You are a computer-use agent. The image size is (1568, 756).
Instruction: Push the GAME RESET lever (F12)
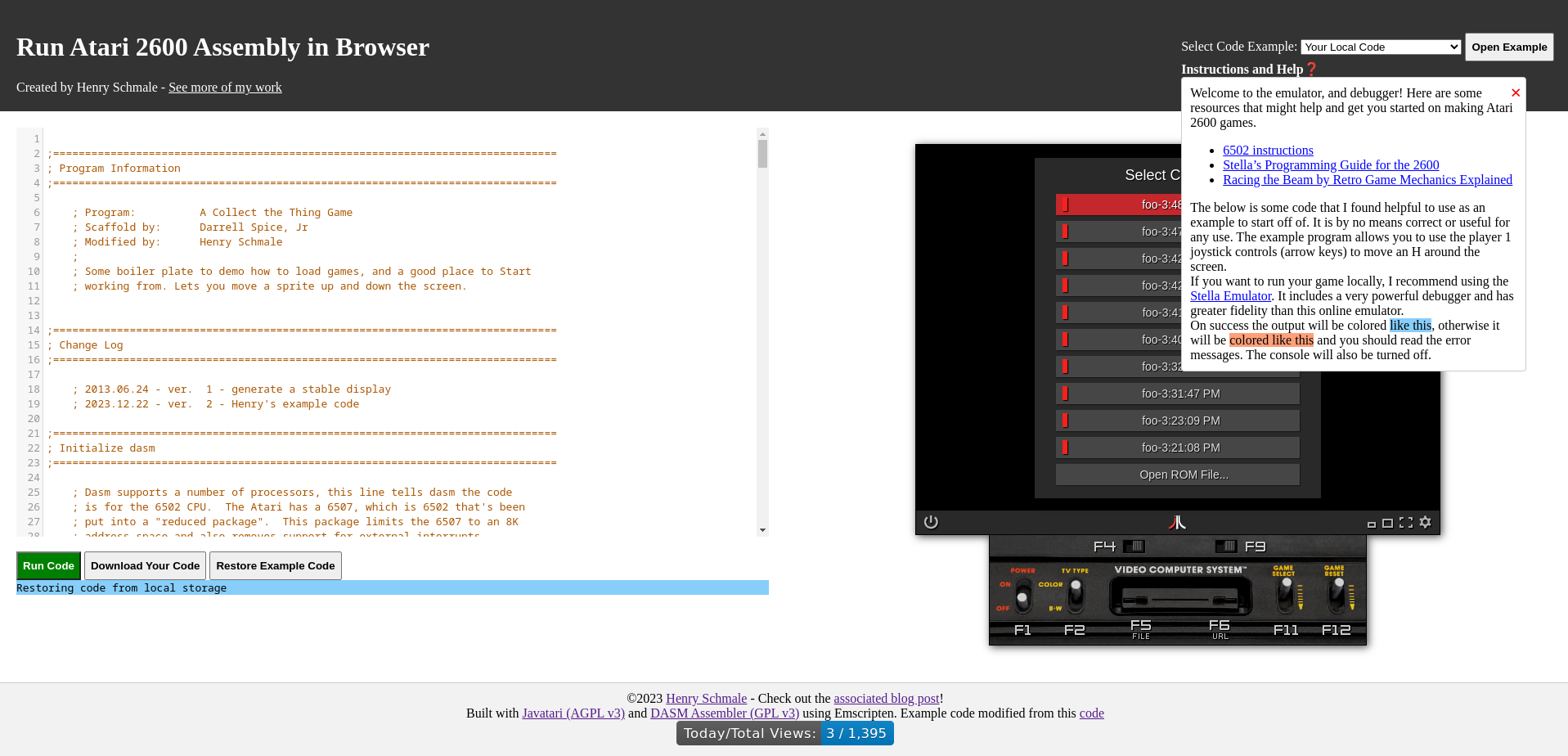1337,595
